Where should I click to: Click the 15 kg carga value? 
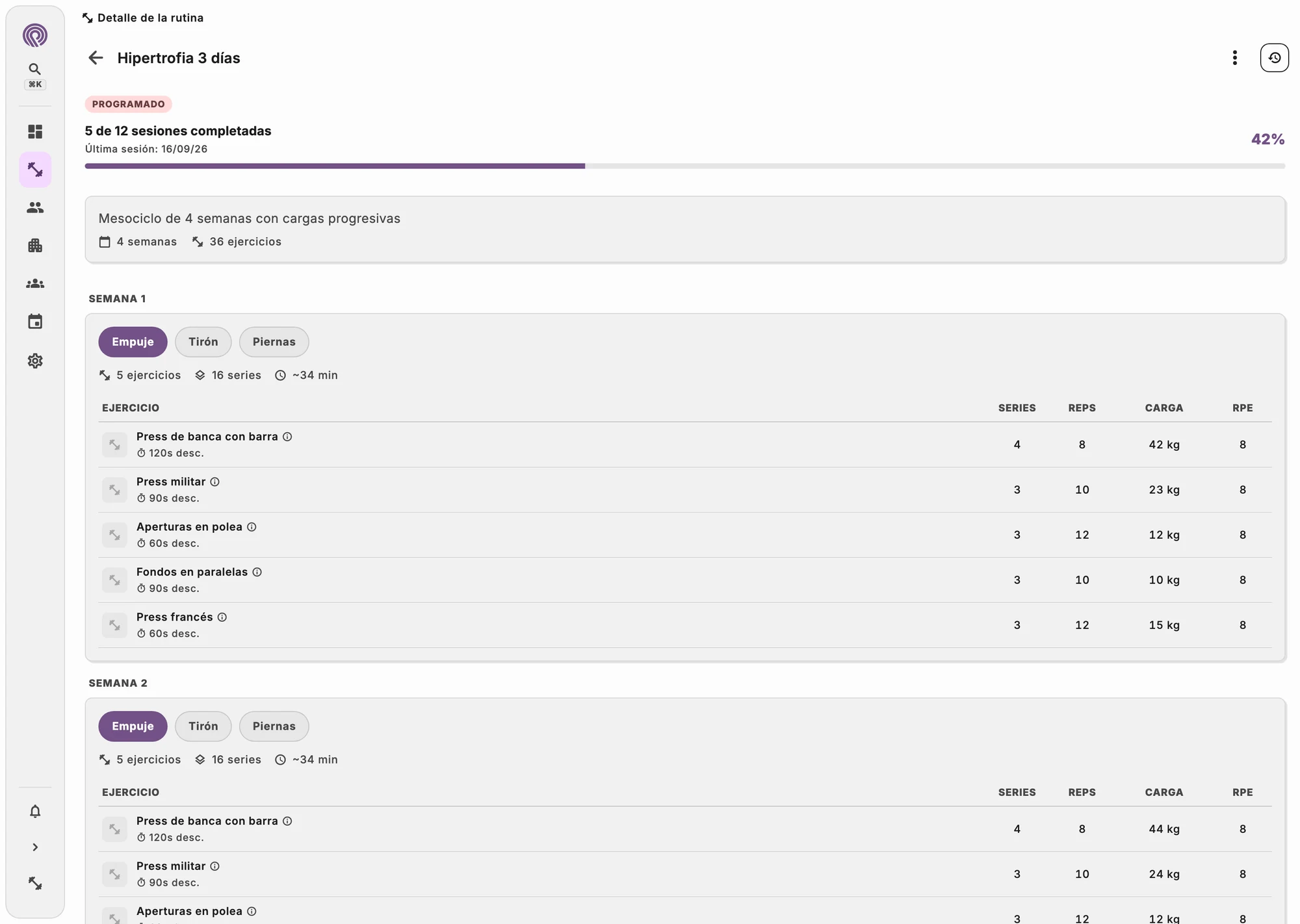1163,625
